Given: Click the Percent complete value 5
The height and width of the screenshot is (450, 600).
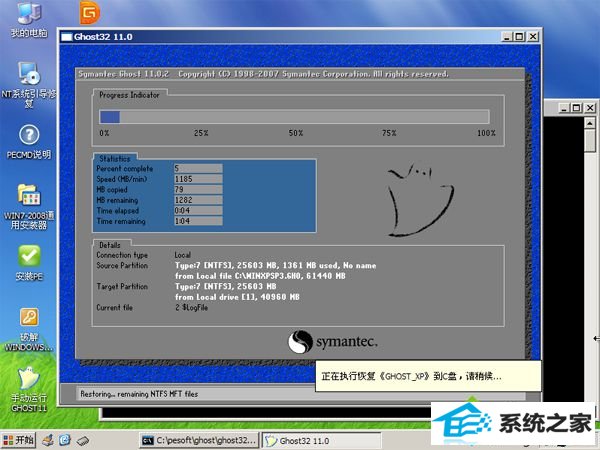Looking at the screenshot, I should [x=198, y=168].
